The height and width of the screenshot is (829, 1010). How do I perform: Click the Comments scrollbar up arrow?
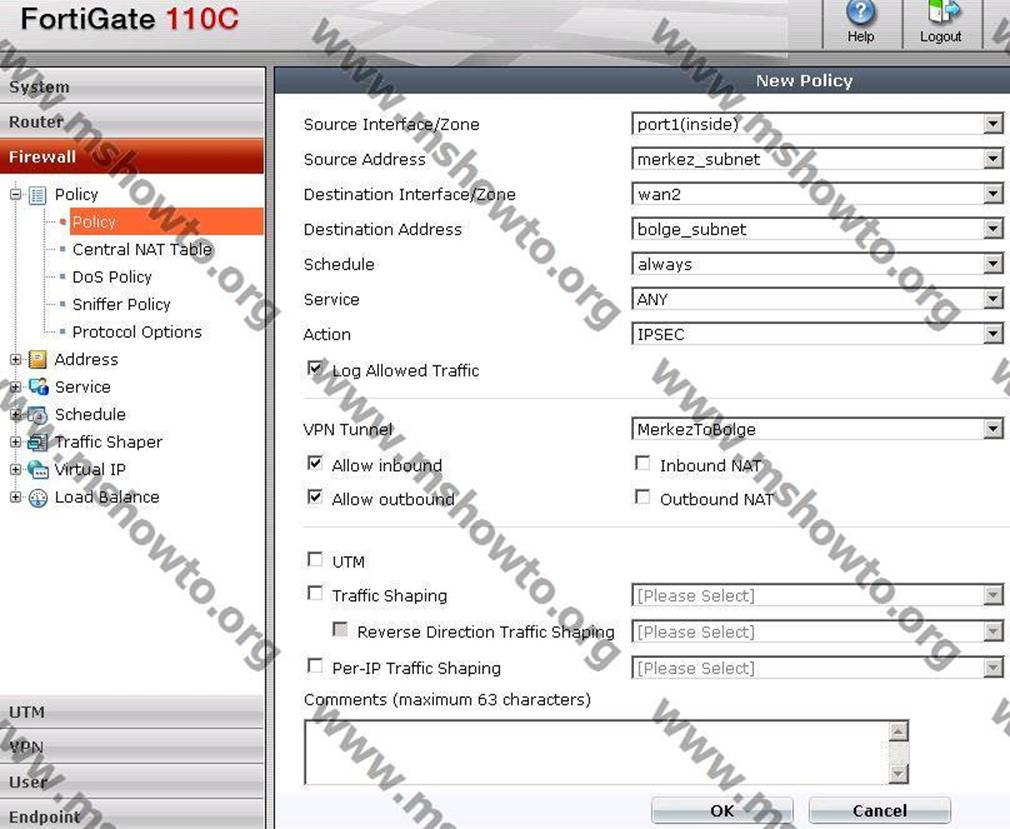pyautogui.click(x=898, y=731)
